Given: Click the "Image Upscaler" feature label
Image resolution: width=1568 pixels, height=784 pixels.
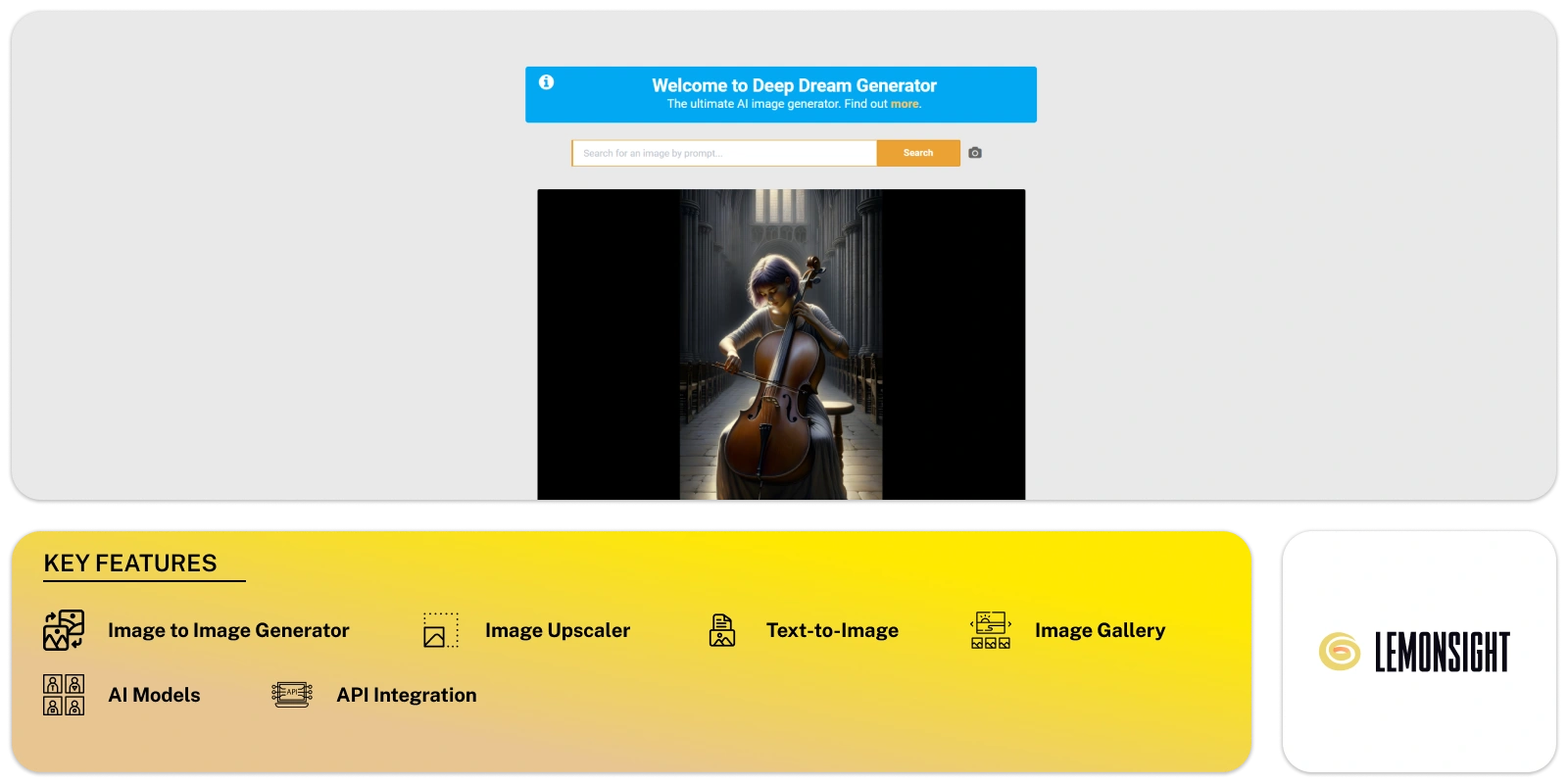Looking at the screenshot, I should (x=558, y=630).
